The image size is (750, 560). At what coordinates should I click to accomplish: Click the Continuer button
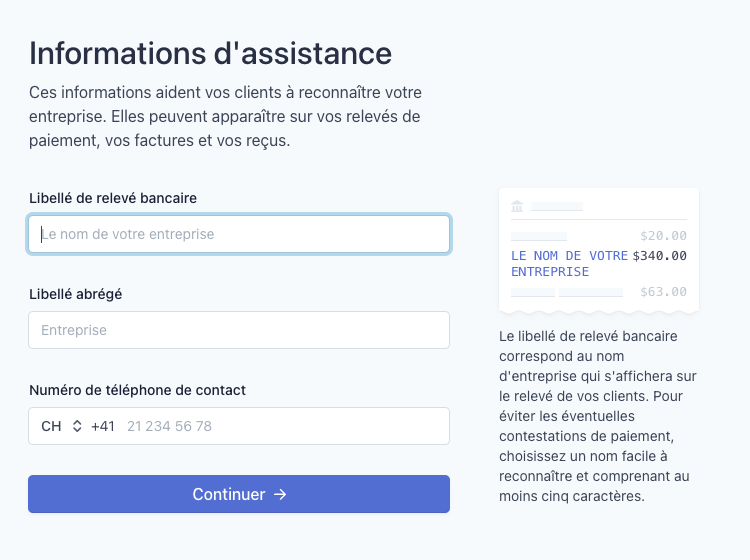[x=239, y=494]
